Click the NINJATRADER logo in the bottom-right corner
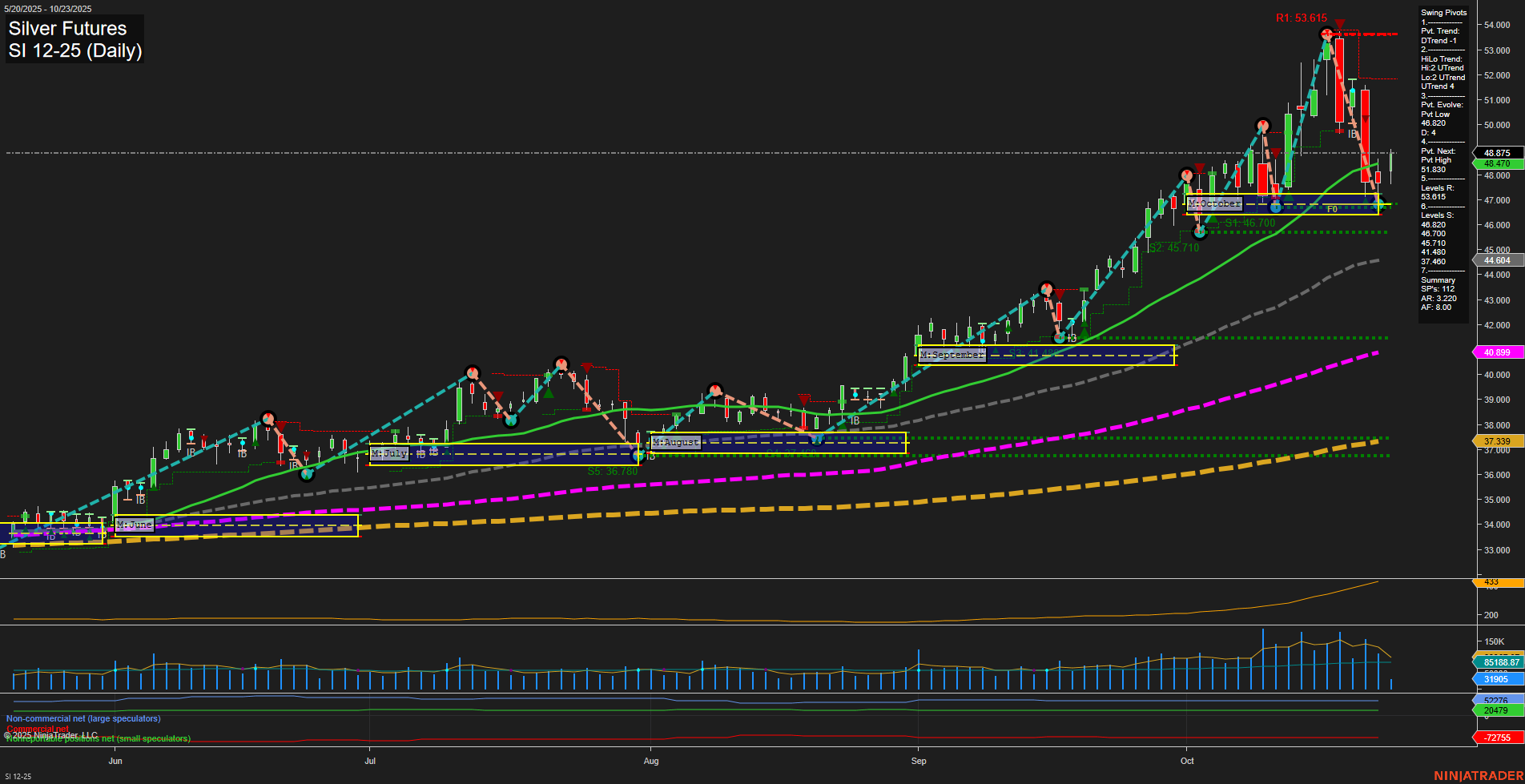This screenshot has height=784, width=1525. pyautogui.click(x=1479, y=774)
